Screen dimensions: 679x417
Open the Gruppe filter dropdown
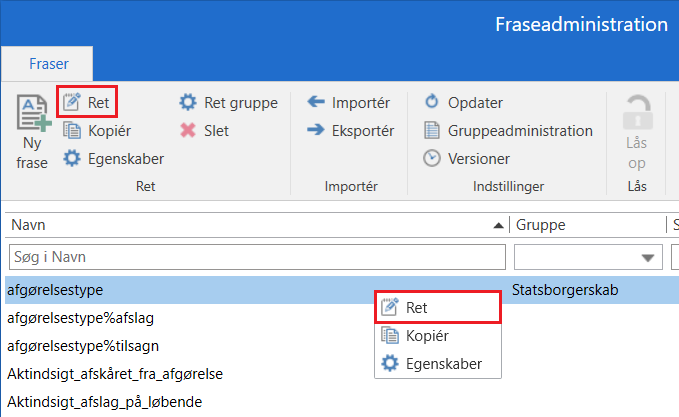click(x=650, y=257)
